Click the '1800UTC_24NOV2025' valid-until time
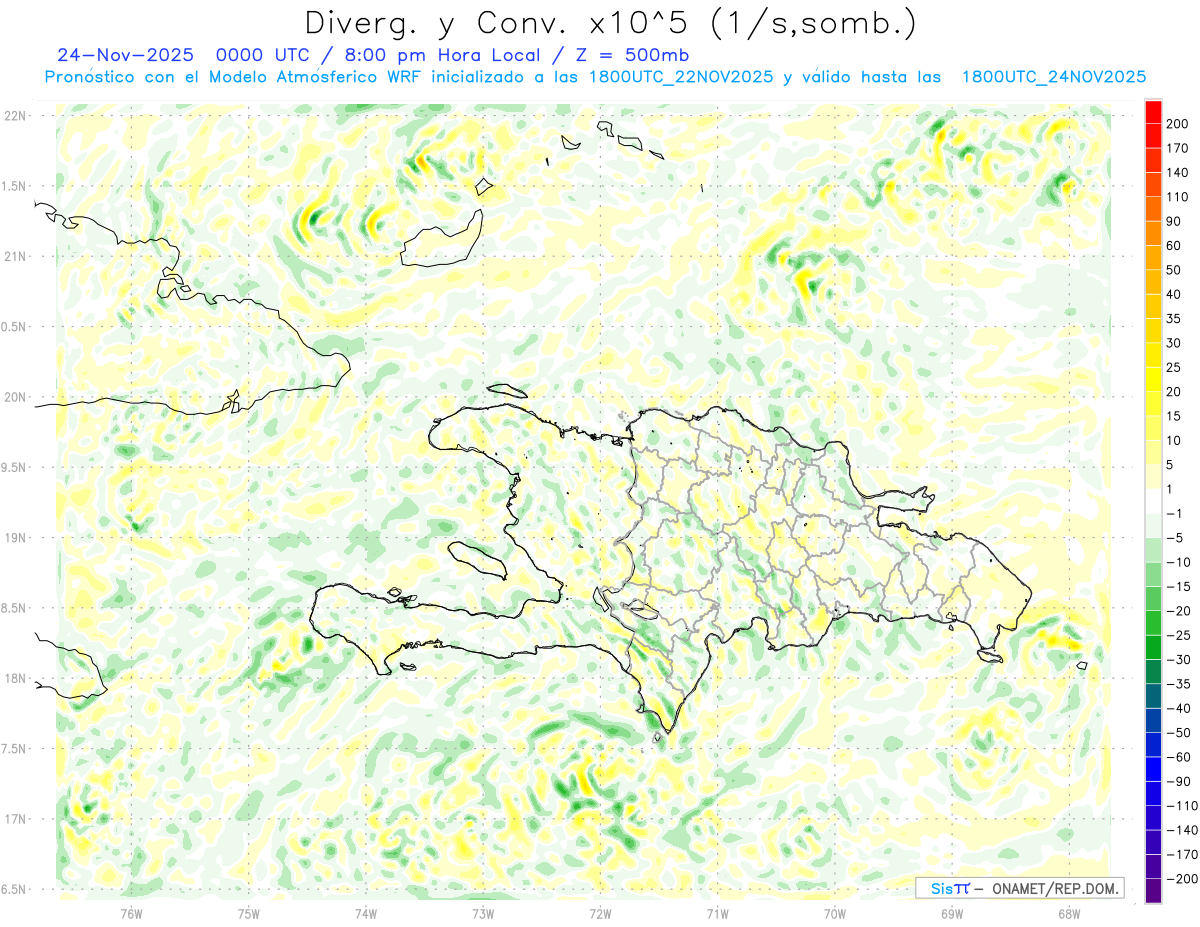 tap(1053, 77)
